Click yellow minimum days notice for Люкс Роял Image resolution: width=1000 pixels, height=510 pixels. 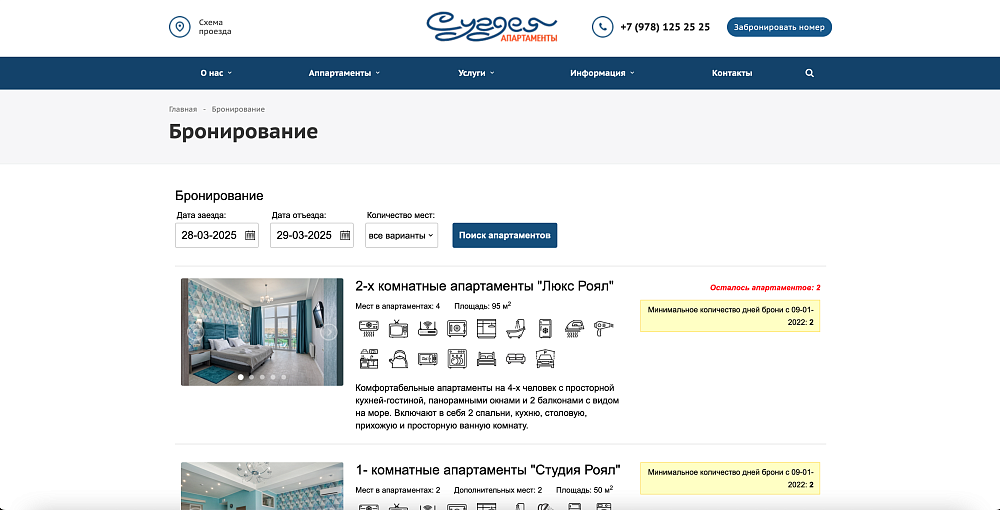pyautogui.click(x=730, y=316)
